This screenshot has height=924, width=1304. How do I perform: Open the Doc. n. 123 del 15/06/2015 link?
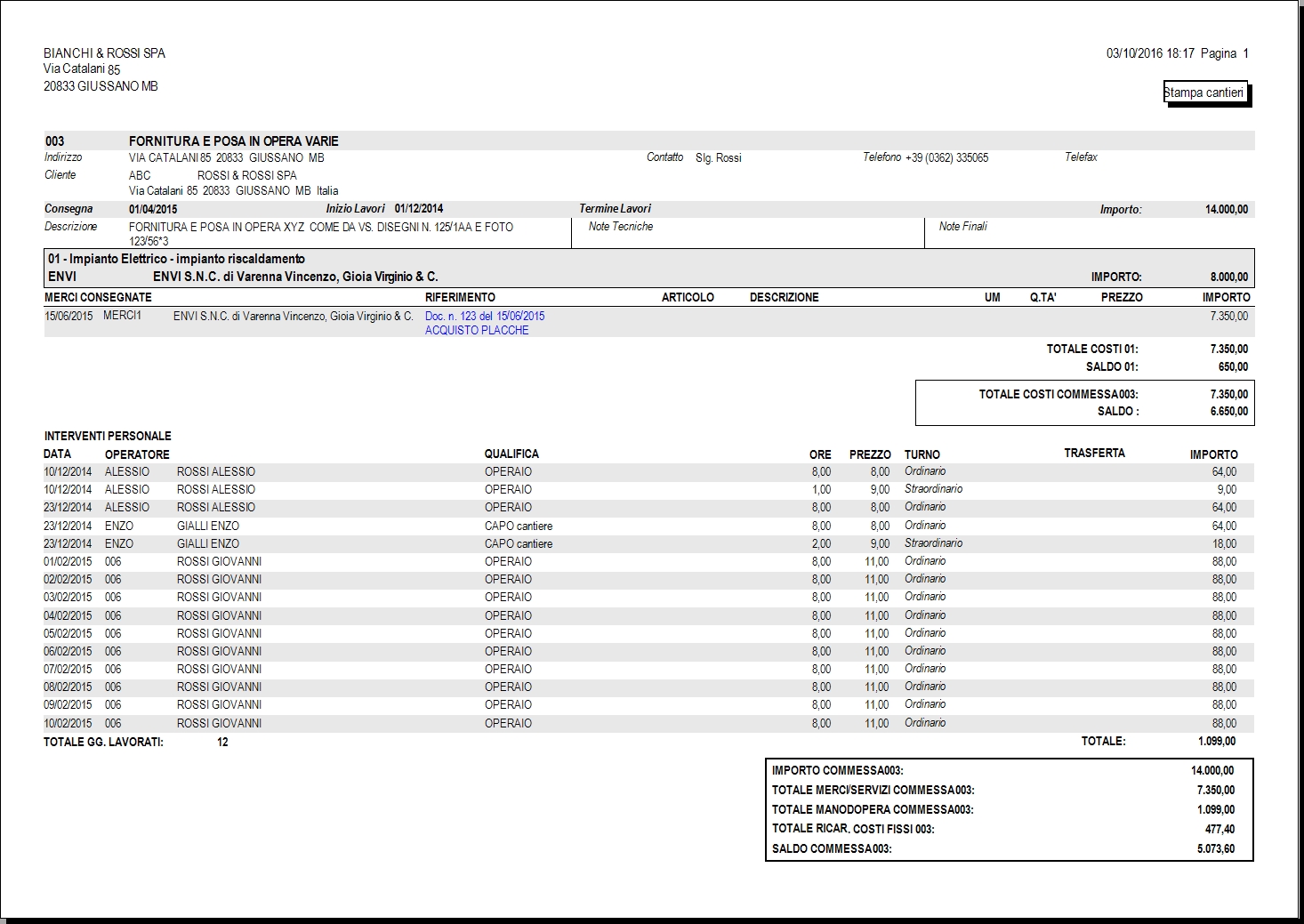tap(485, 316)
